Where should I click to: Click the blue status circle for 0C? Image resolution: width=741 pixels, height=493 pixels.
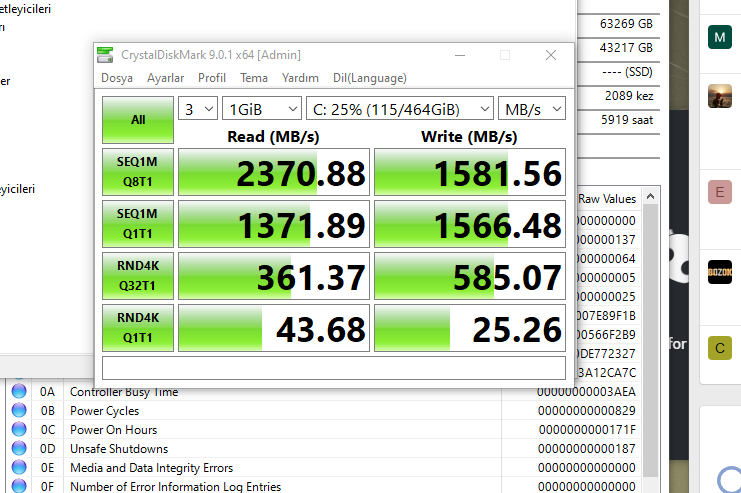[x=19, y=429]
